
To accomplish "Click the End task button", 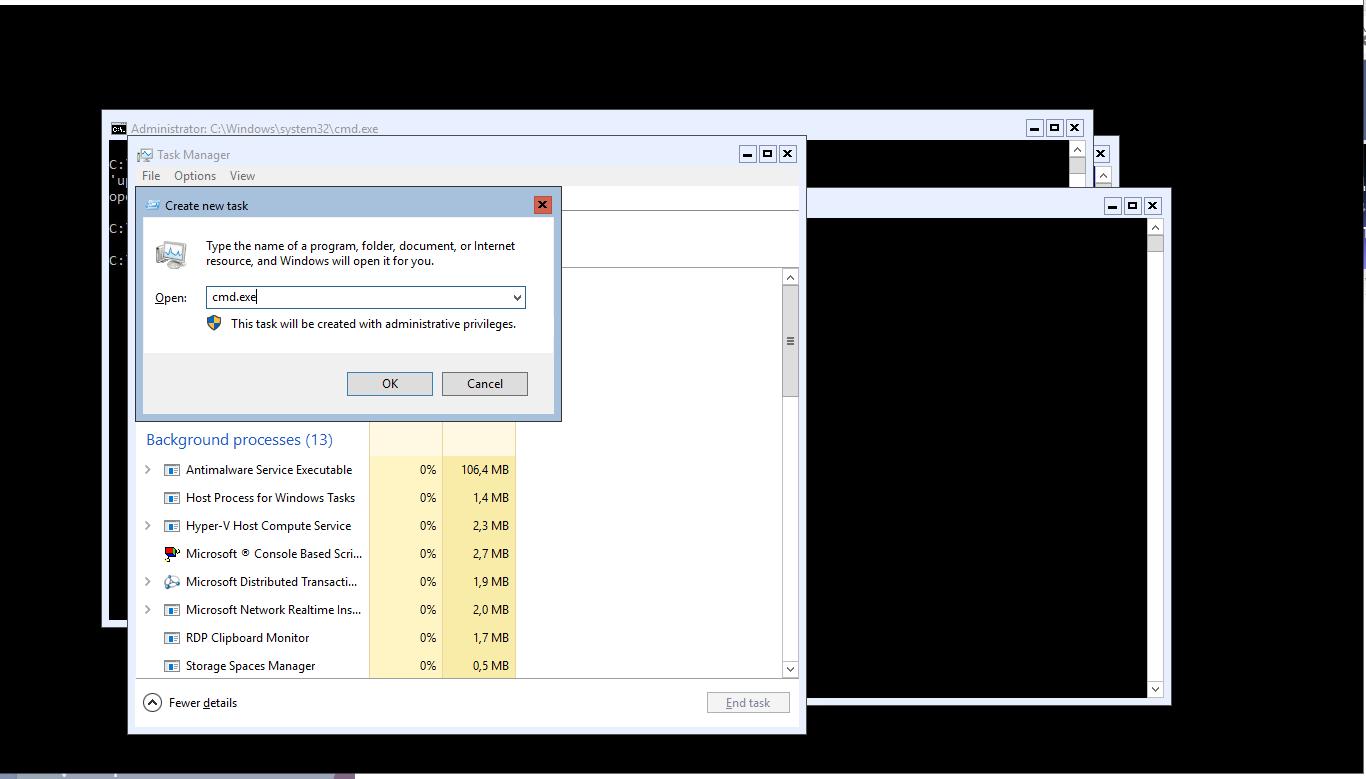I will pyautogui.click(x=748, y=703).
